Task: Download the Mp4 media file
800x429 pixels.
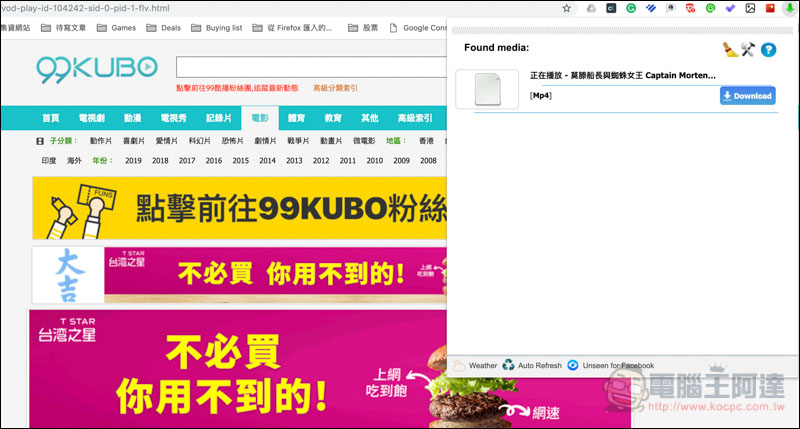Action: (747, 96)
